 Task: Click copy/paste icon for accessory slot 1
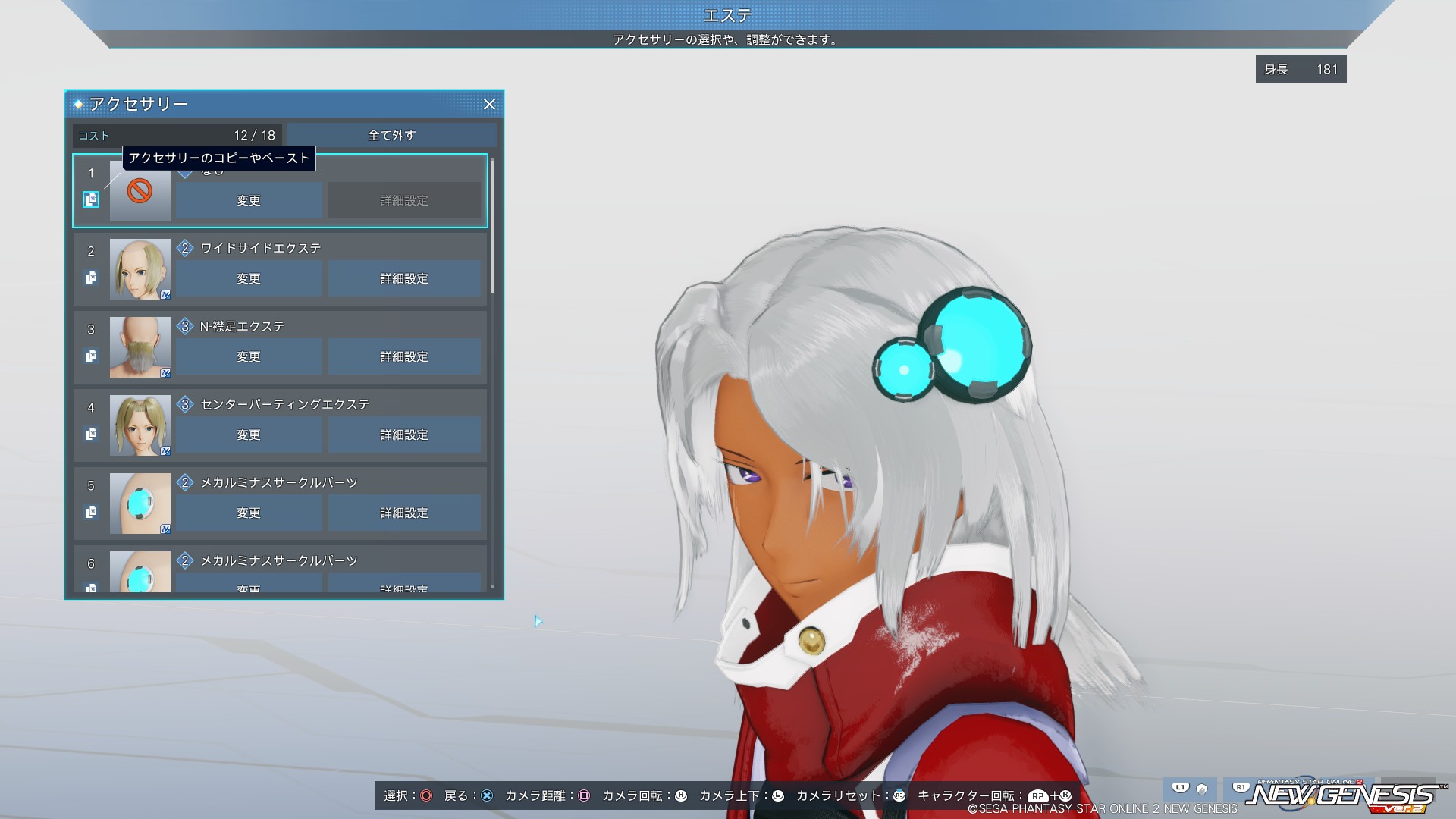coord(91,199)
